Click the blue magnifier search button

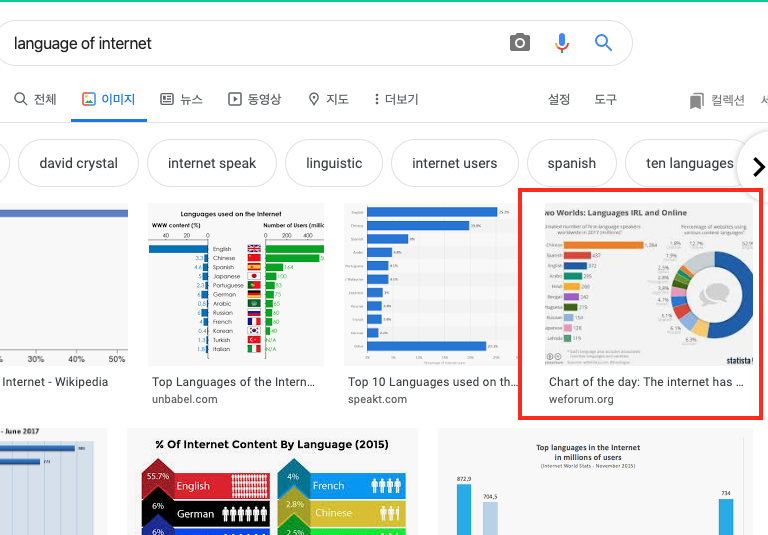[603, 43]
